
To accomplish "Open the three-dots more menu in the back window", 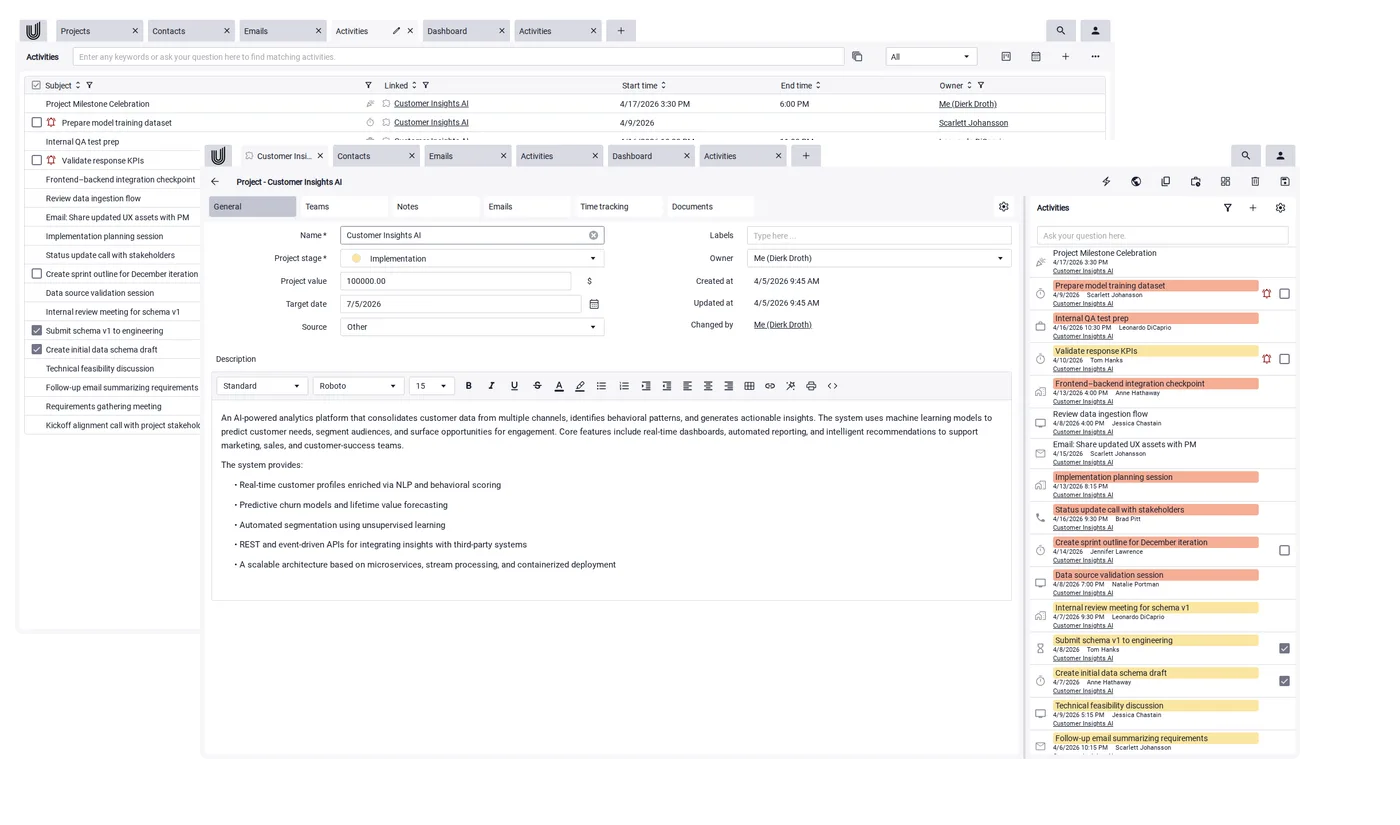I will [x=1095, y=57].
